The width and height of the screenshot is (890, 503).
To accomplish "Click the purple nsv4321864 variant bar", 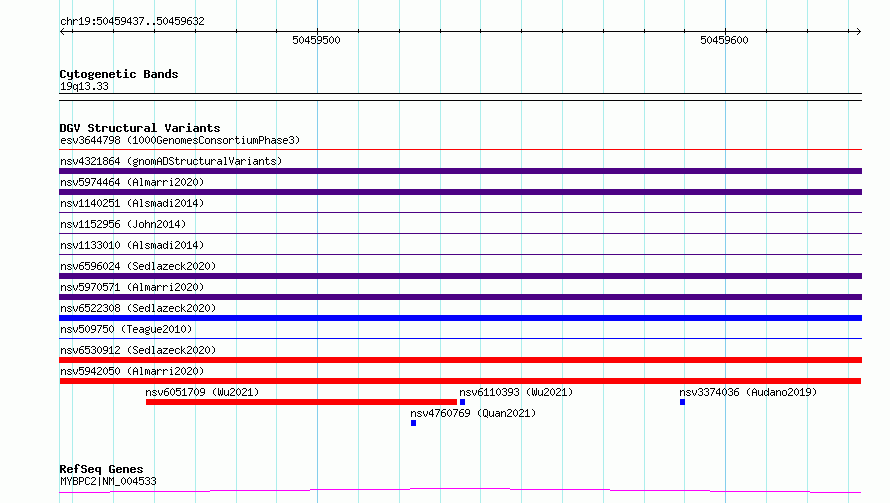I will pyautogui.click(x=460, y=171).
